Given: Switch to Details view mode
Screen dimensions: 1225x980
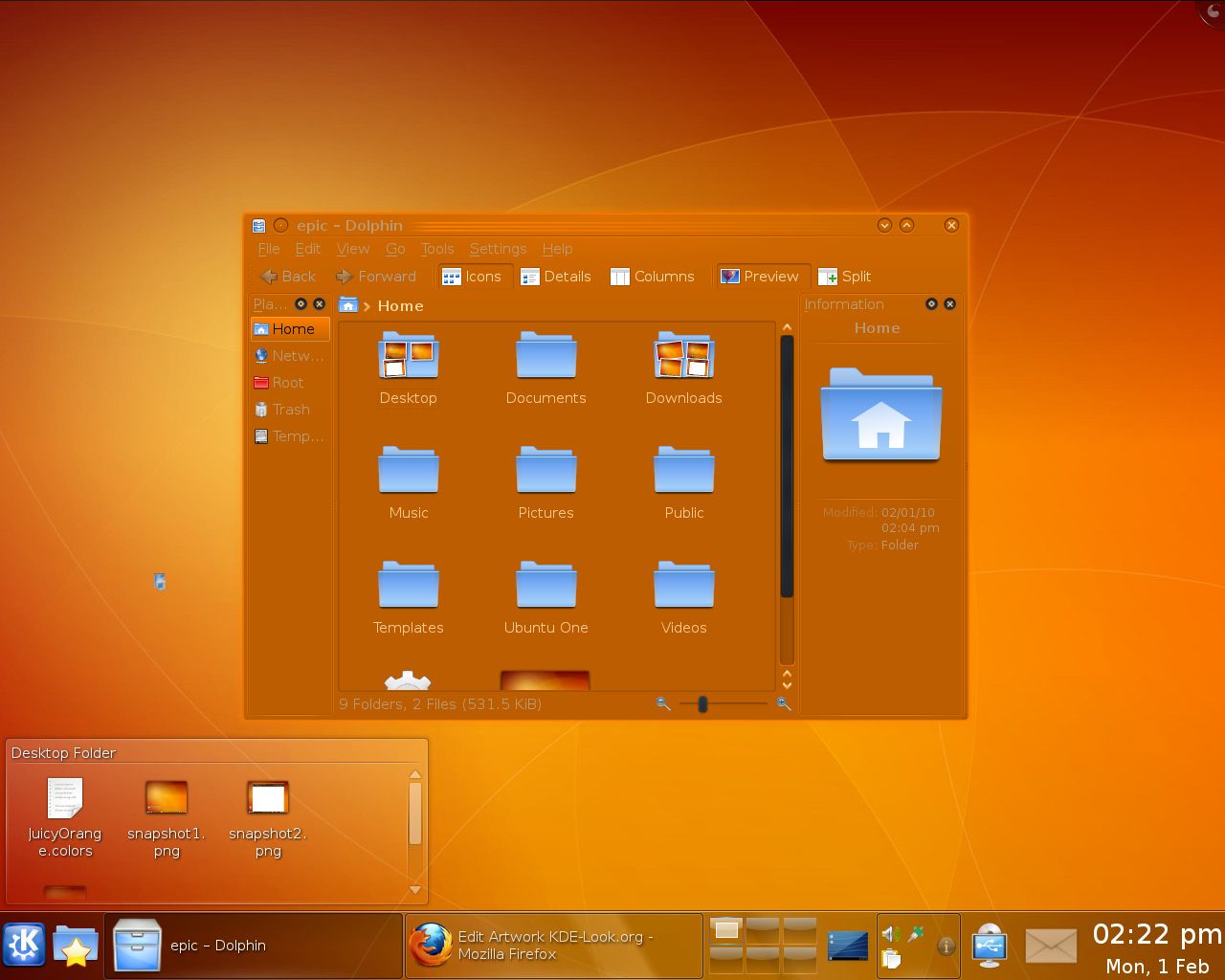Looking at the screenshot, I should point(556,277).
